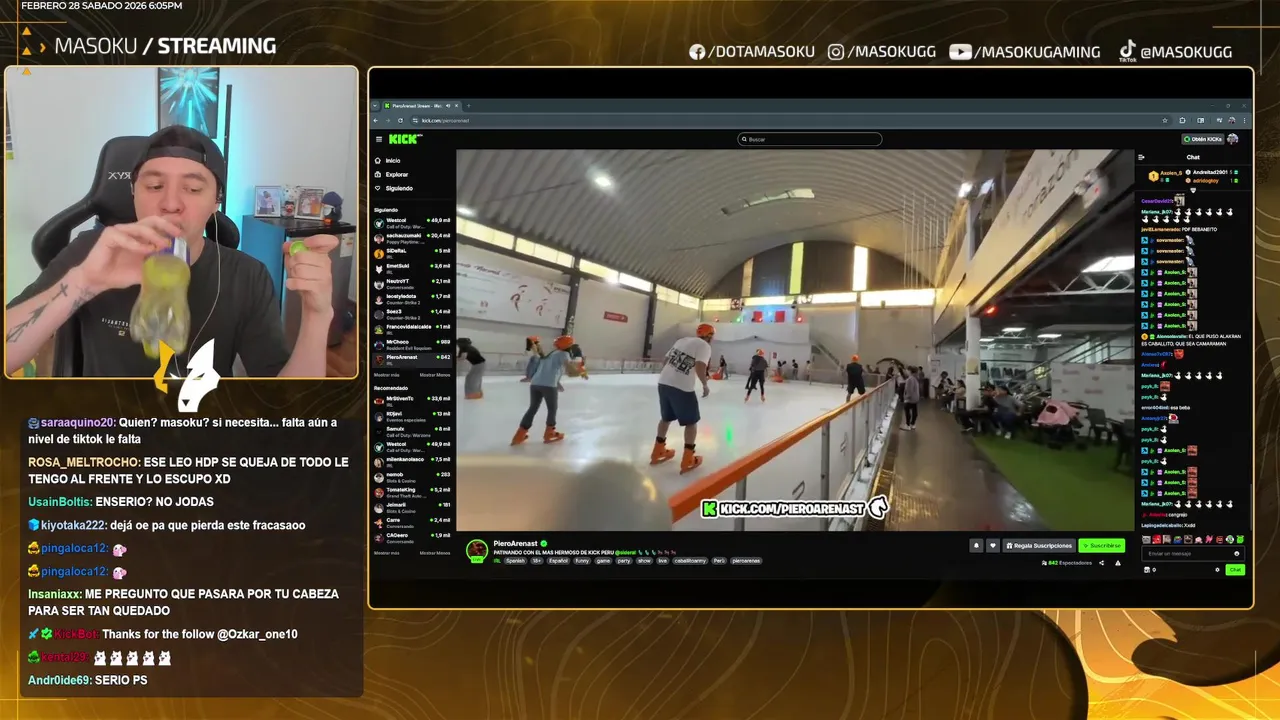1280x720 pixels.
Task: Open Samulx recommended channel
Action: [x=412, y=430]
